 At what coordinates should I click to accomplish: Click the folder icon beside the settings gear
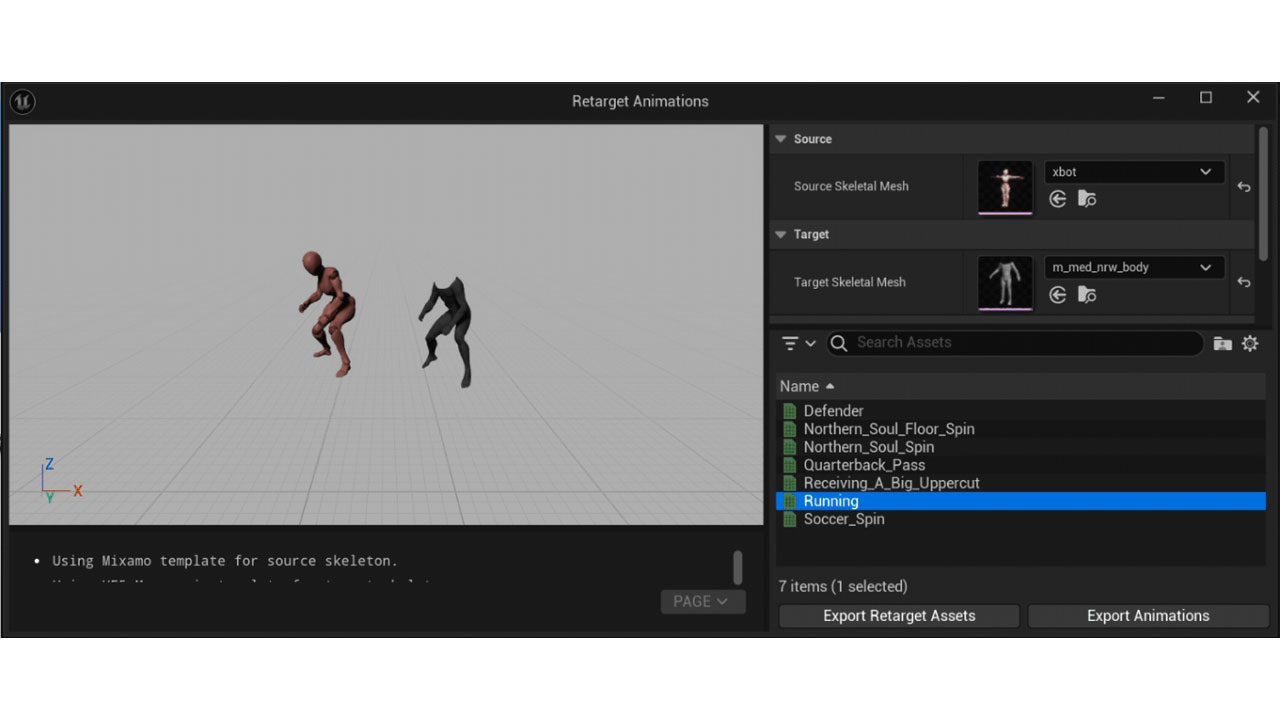pyautogui.click(x=1222, y=343)
